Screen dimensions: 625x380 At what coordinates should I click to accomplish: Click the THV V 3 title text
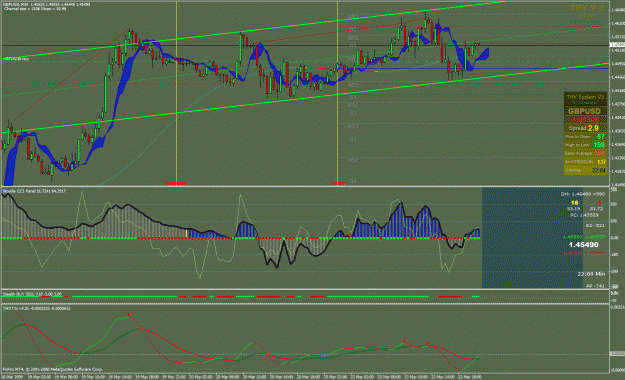coord(587,8)
